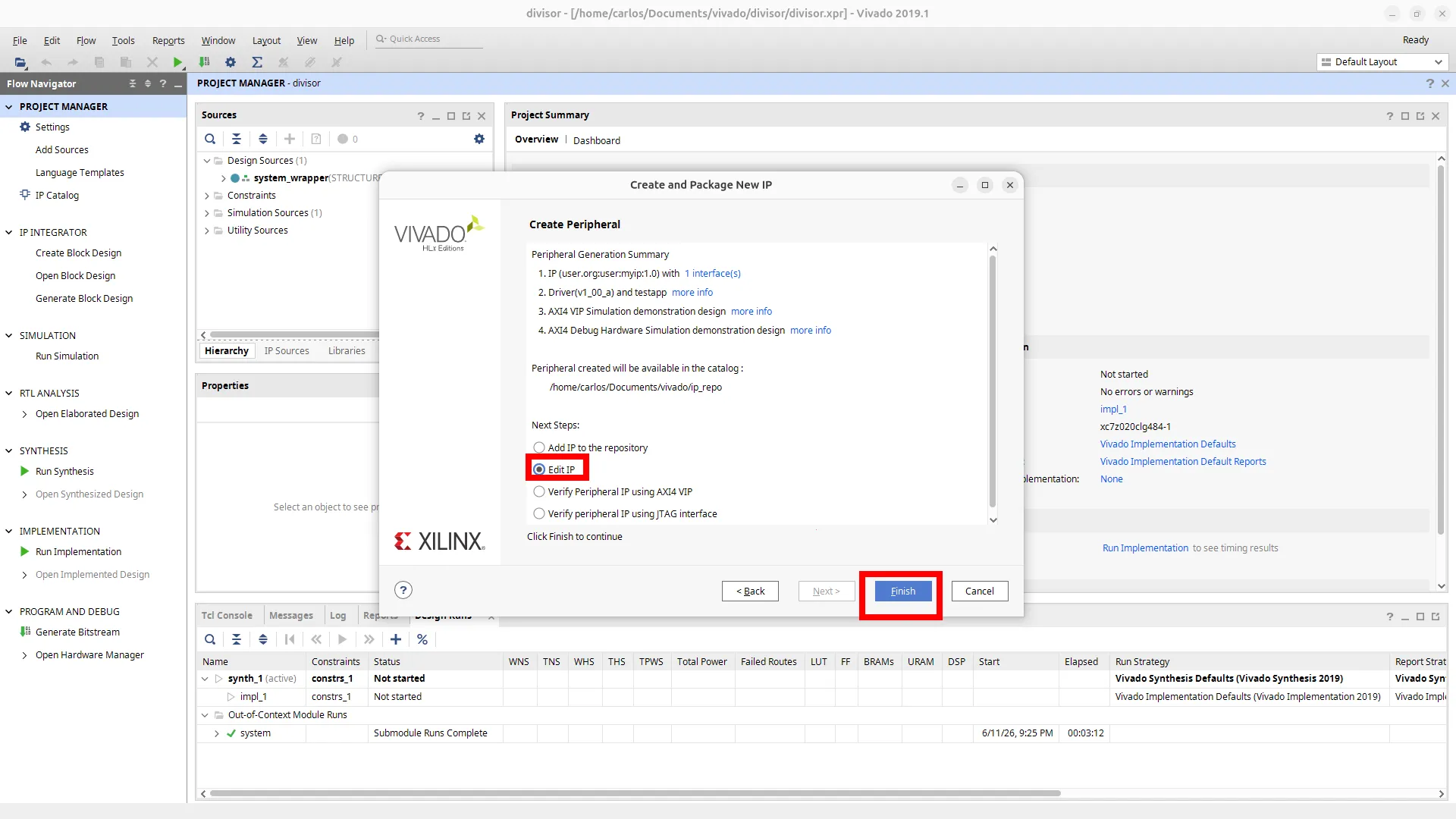
Task: Open Settings gear in main toolbar
Action: 231,62
